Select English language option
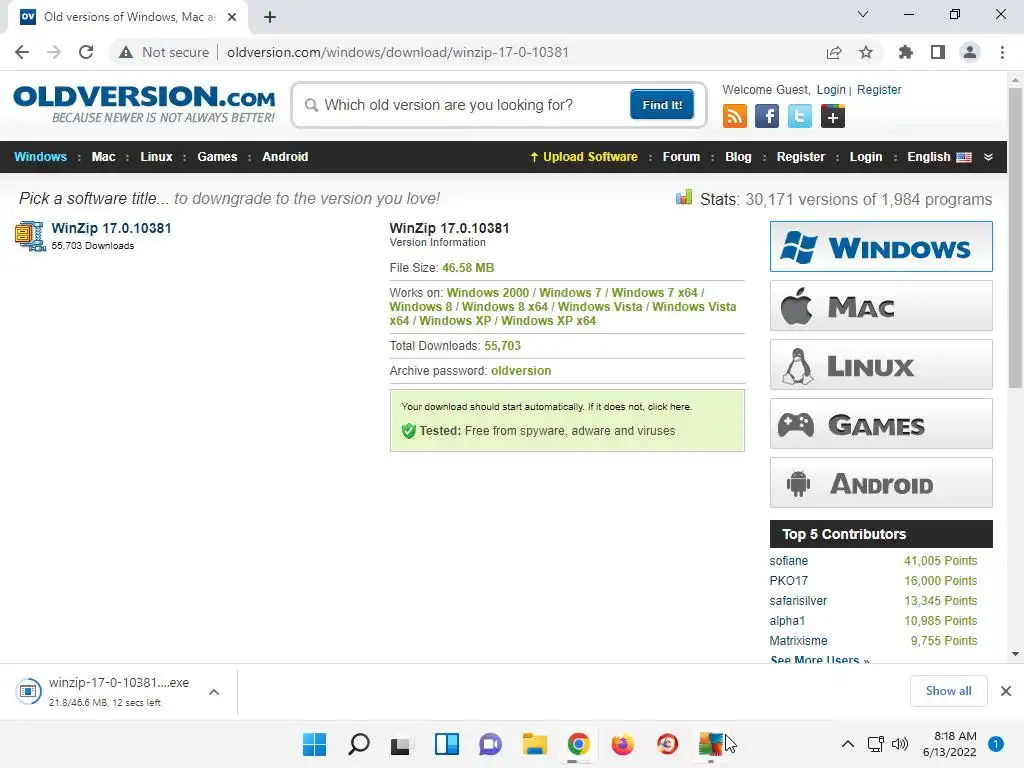The width and height of the screenshot is (1024, 768). click(939, 157)
